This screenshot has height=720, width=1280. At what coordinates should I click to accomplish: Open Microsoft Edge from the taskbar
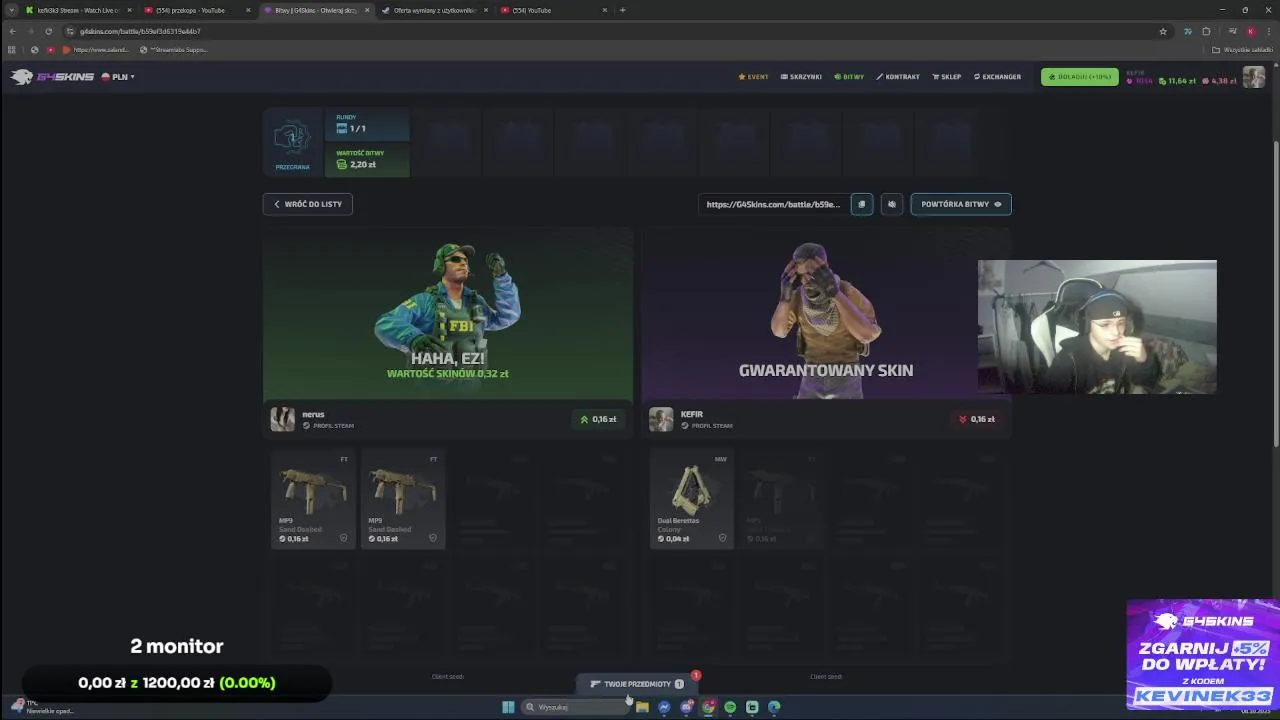(774, 707)
